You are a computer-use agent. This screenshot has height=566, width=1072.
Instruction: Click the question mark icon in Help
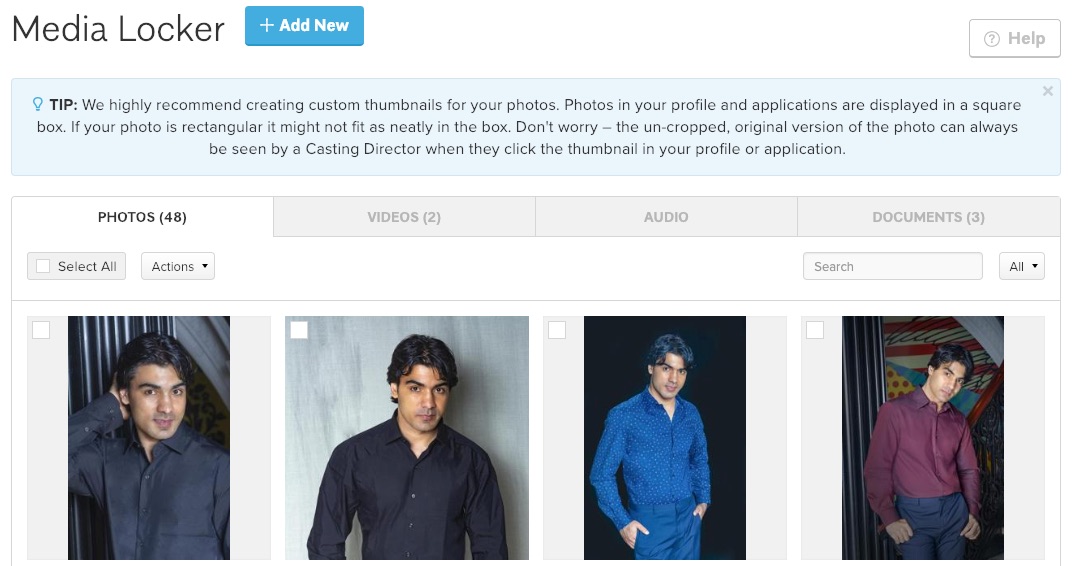992,39
